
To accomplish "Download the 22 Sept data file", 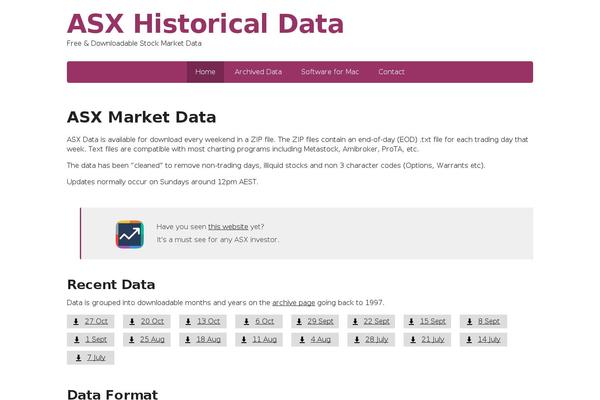I will tap(371, 322).
